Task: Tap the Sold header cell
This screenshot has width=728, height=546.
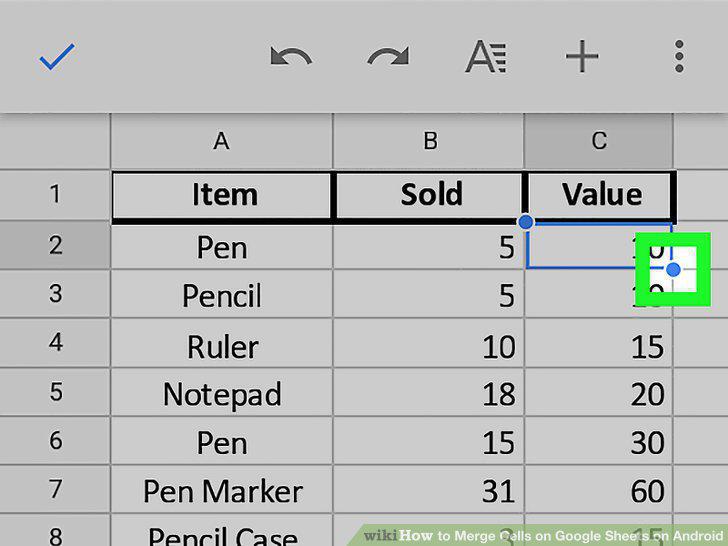Action: [429, 195]
